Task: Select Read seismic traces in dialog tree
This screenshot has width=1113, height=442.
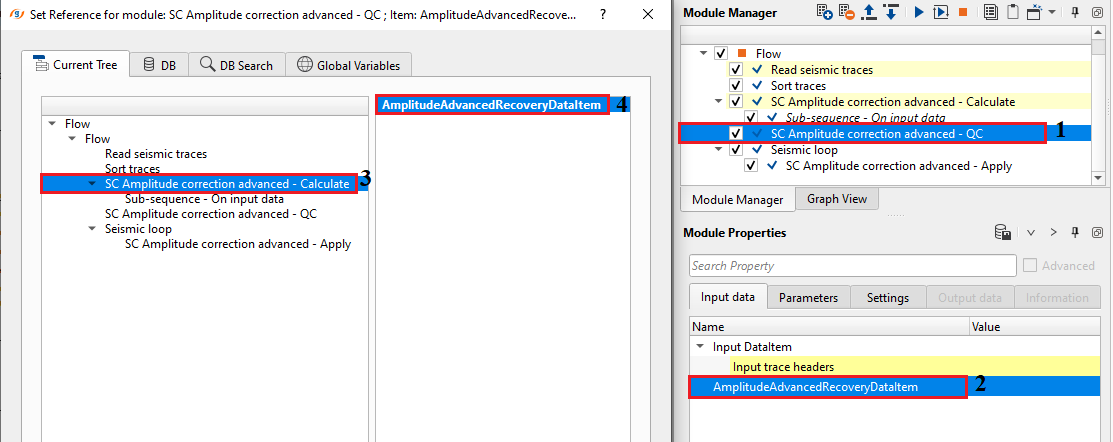Action: [156, 153]
